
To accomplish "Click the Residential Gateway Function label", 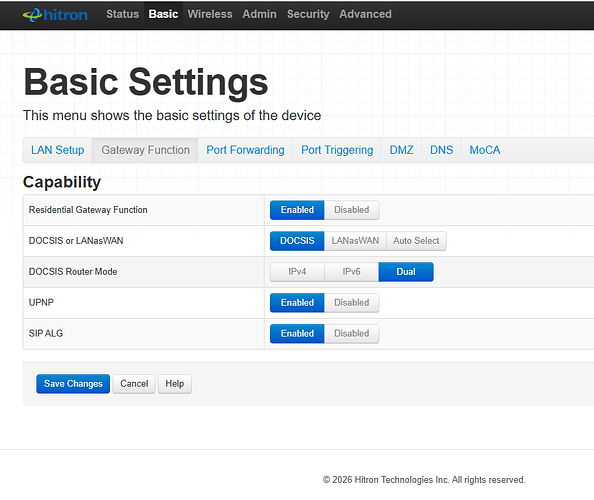I will point(88,210).
